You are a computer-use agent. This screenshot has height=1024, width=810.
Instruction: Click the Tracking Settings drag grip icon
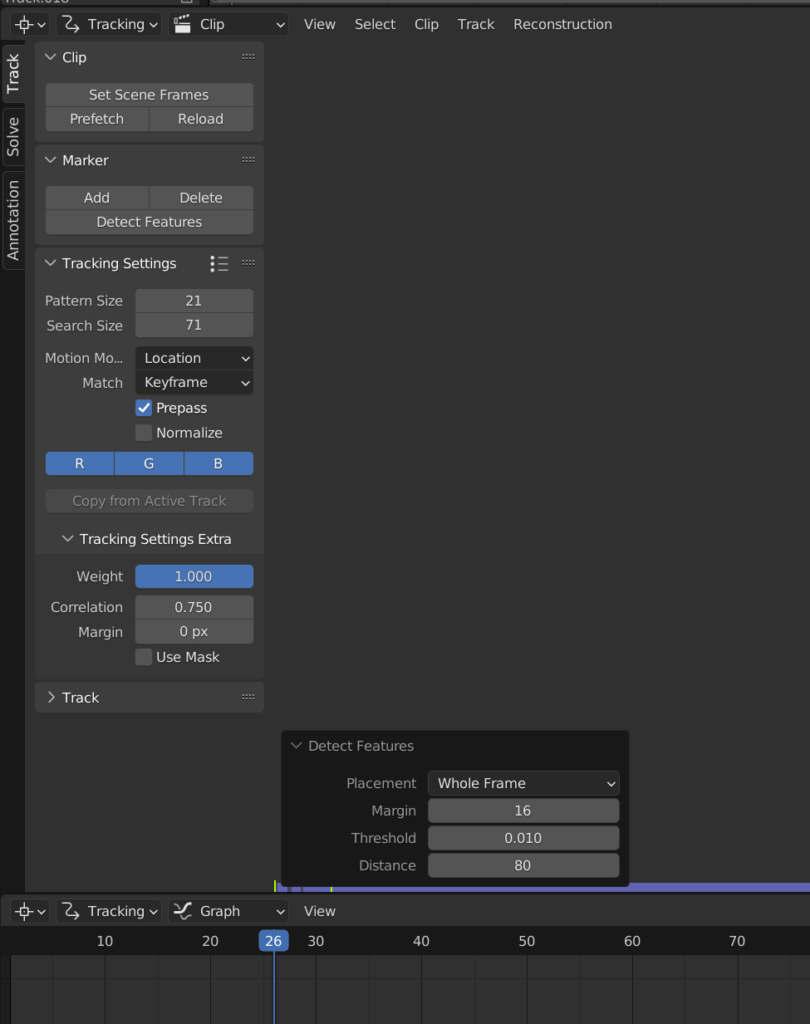pyautogui.click(x=248, y=263)
